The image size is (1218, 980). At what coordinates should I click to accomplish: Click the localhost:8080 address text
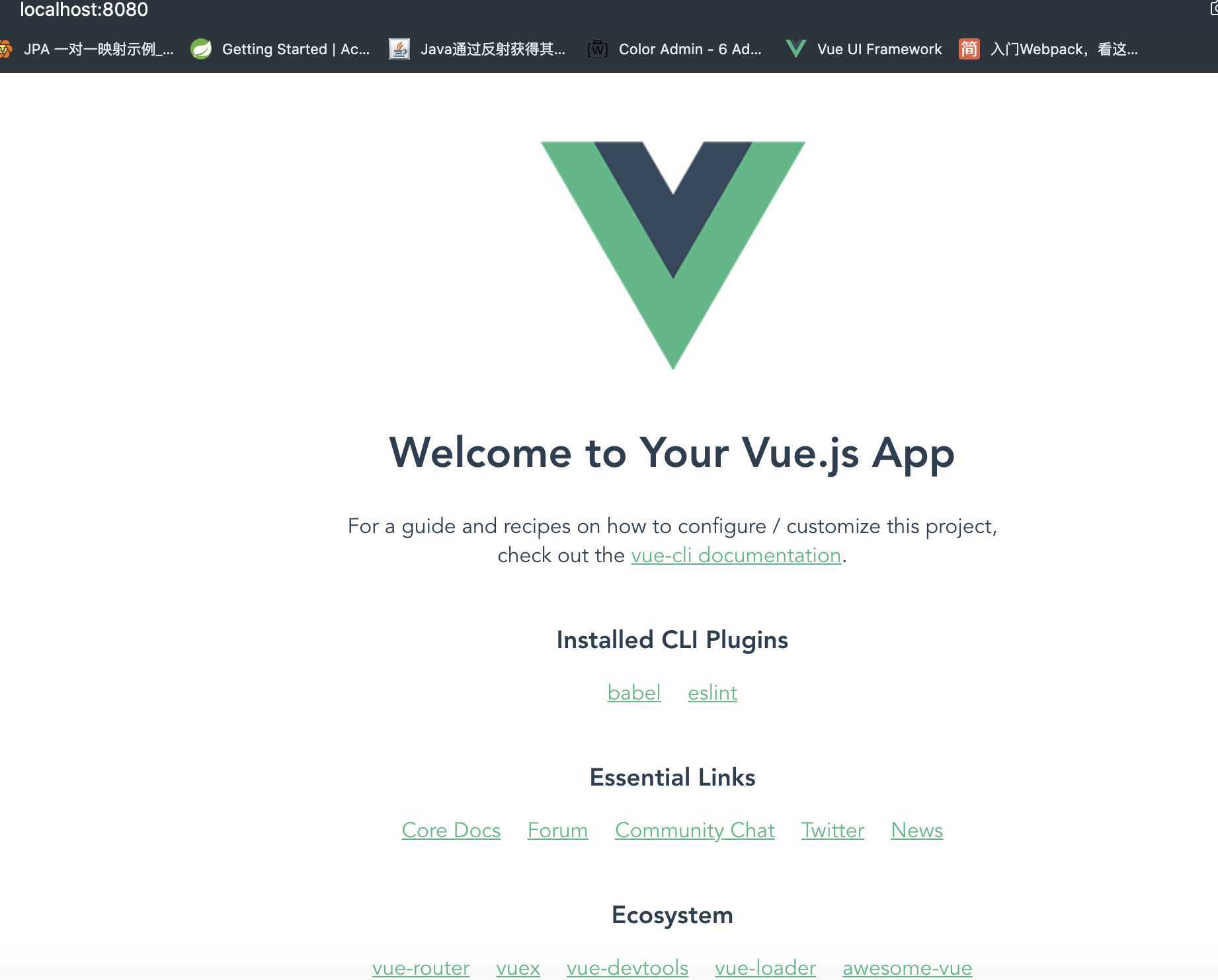click(x=84, y=9)
